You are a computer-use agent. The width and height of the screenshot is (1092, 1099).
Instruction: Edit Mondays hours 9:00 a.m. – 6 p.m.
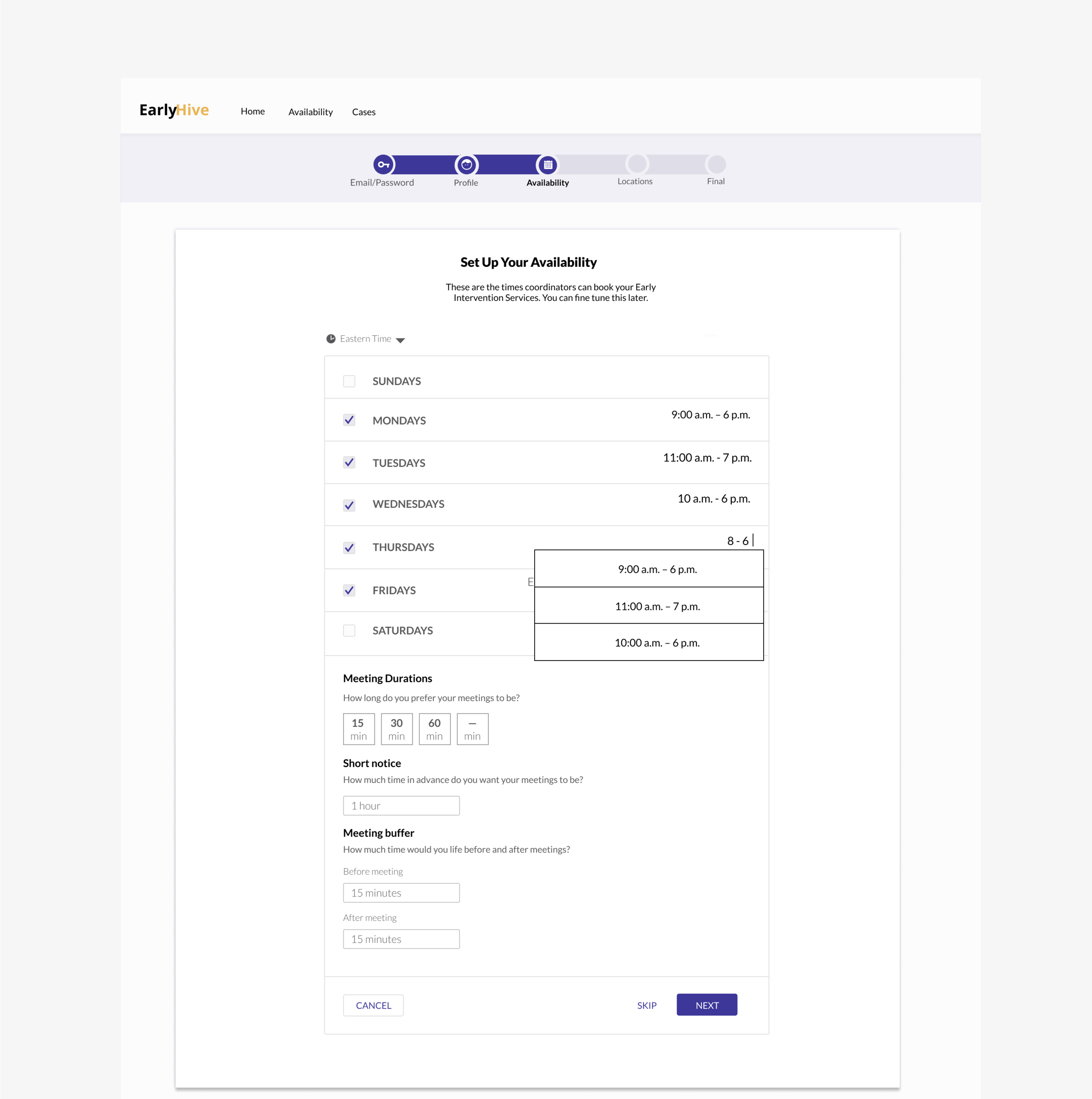pyautogui.click(x=711, y=415)
